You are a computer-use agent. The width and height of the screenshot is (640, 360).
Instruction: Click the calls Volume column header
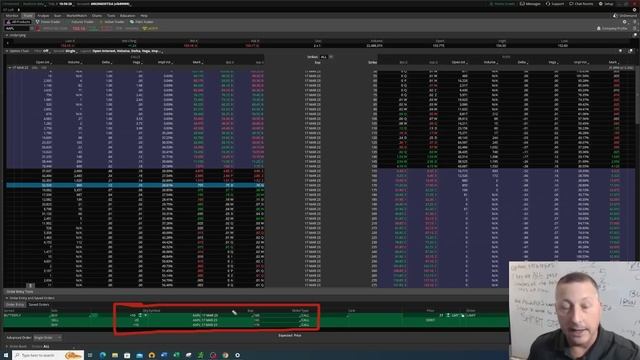coord(75,62)
